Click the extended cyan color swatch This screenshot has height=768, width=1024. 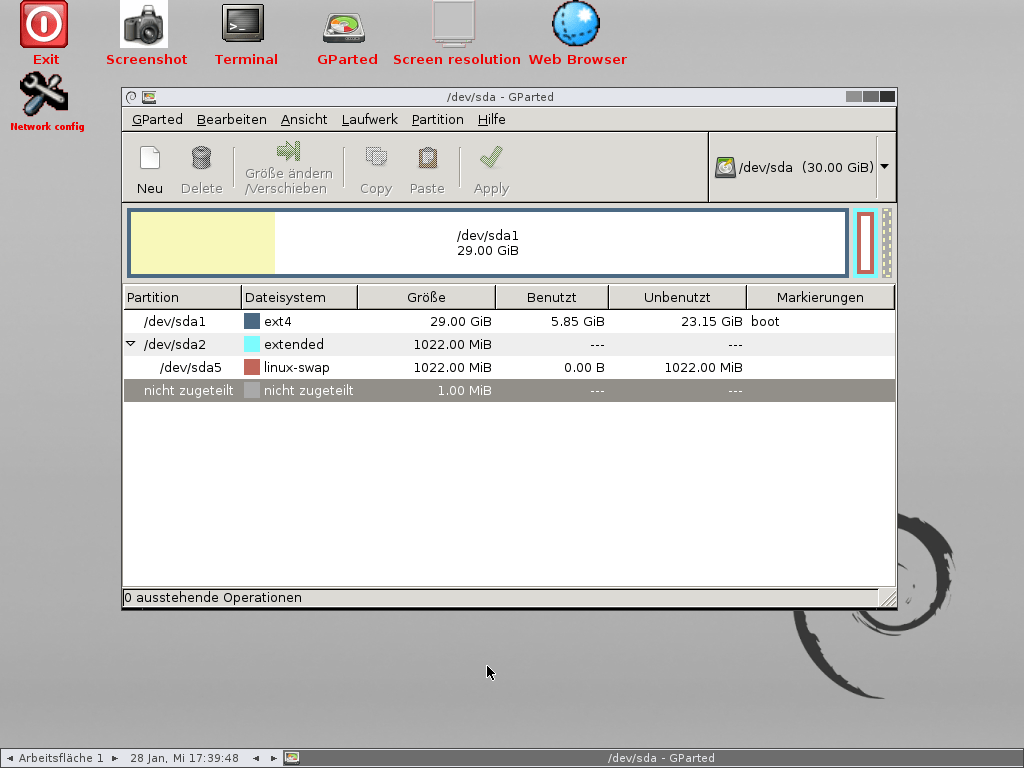251,344
